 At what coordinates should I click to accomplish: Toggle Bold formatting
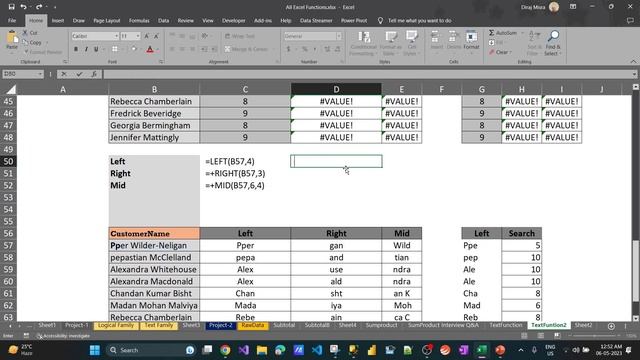(76, 49)
